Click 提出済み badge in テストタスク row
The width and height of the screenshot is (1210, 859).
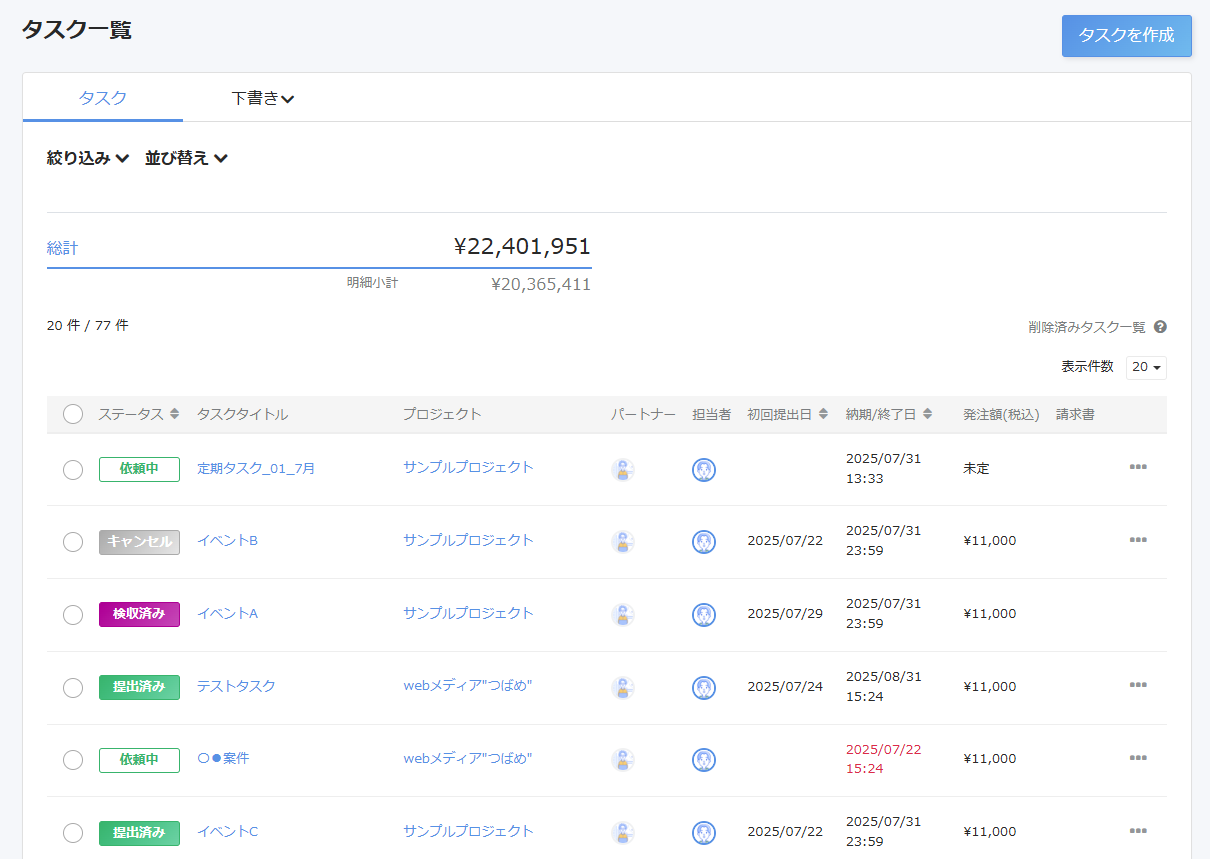(x=139, y=687)
